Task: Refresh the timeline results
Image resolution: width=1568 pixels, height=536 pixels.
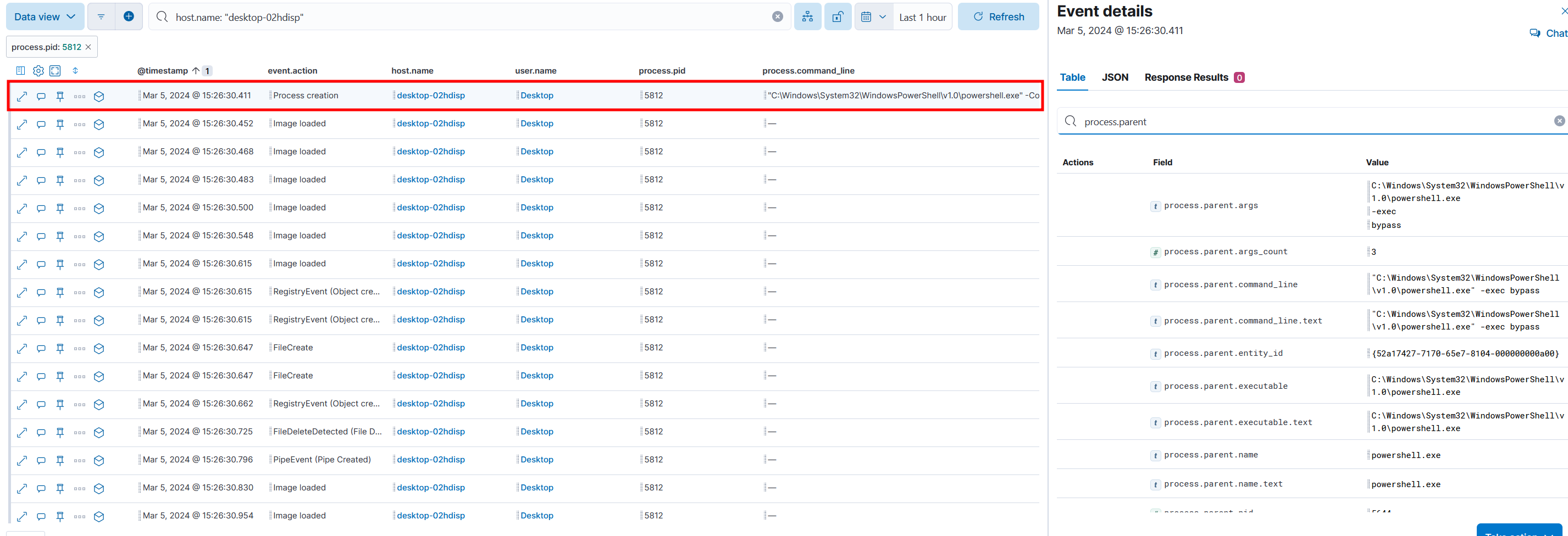Action: click(998, 17)
